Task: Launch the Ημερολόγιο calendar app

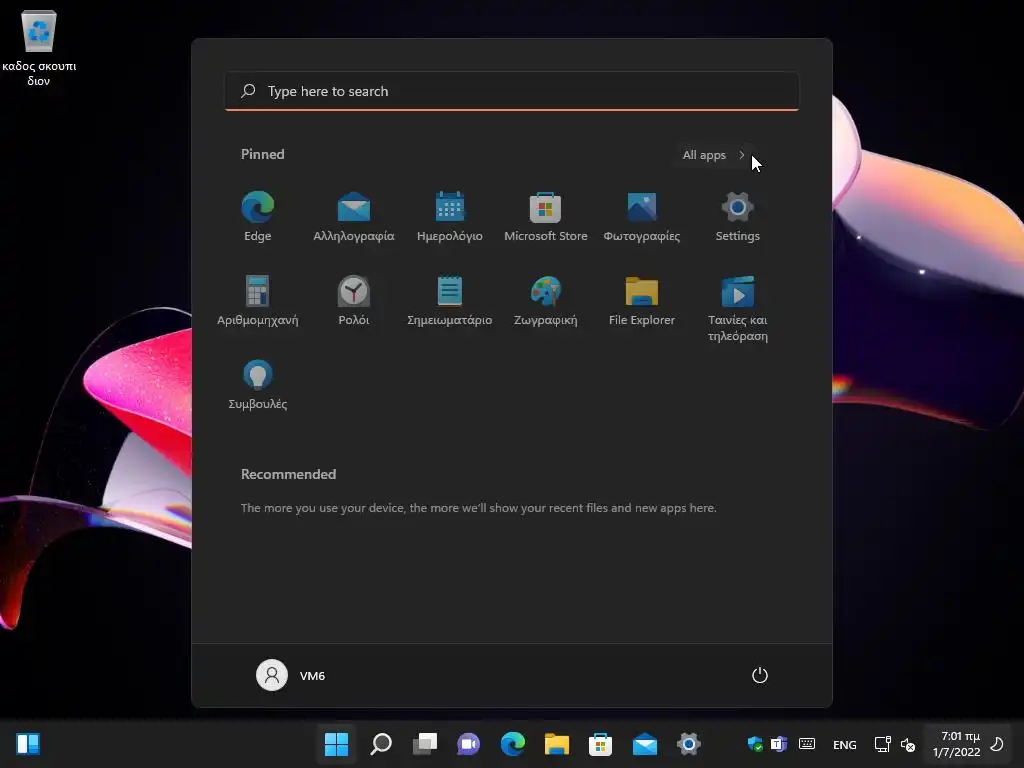Action: [x=449, y=217]
